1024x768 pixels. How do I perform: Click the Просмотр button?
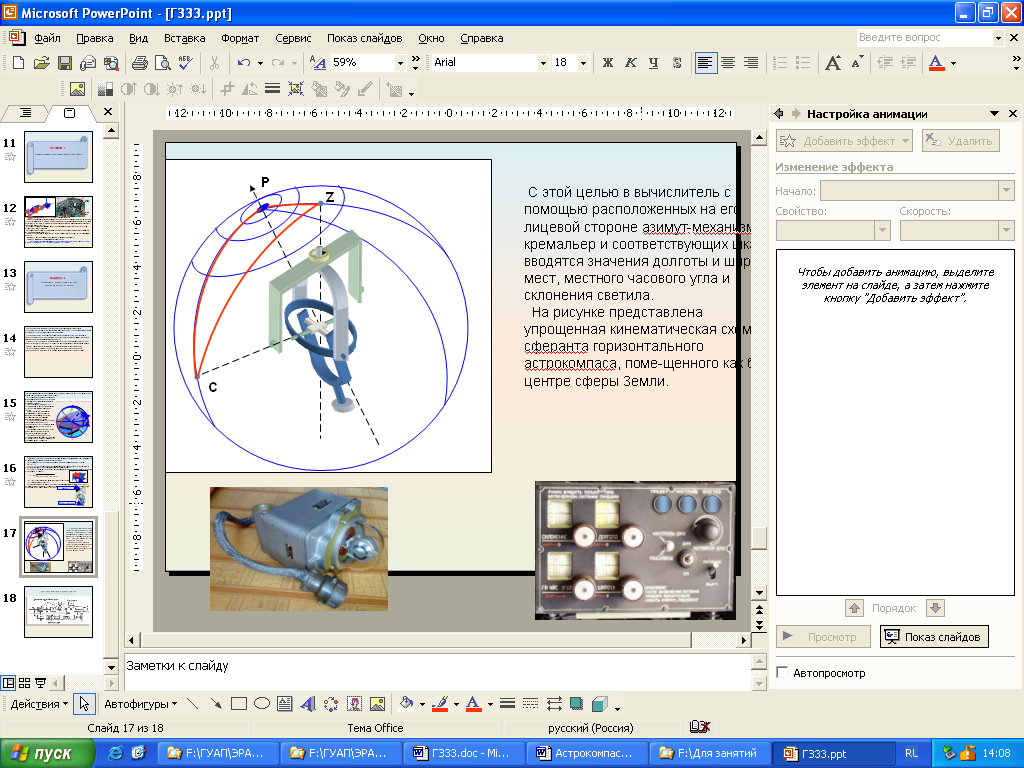(x=823, y=637)
